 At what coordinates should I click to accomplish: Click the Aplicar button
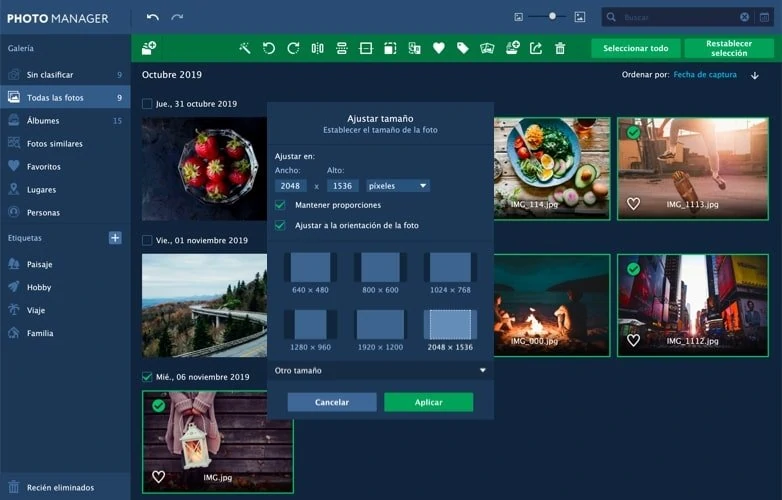point(428,402)
